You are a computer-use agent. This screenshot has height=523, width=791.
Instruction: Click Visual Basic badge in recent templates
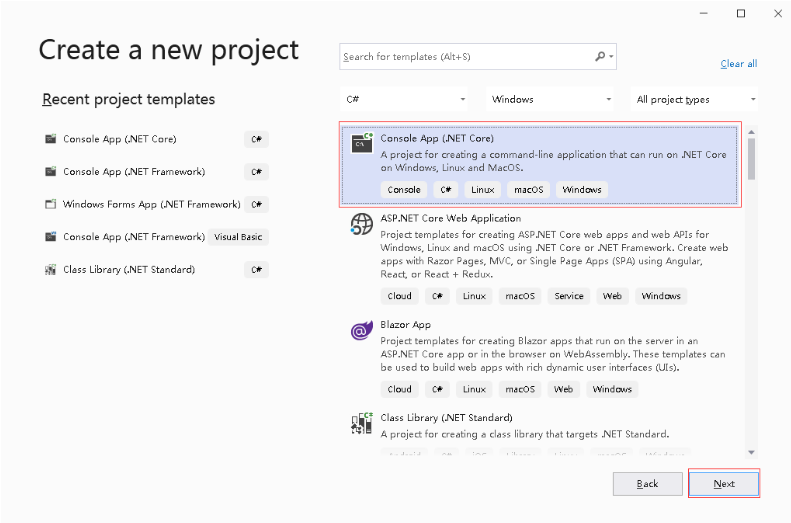click(238, 237)
